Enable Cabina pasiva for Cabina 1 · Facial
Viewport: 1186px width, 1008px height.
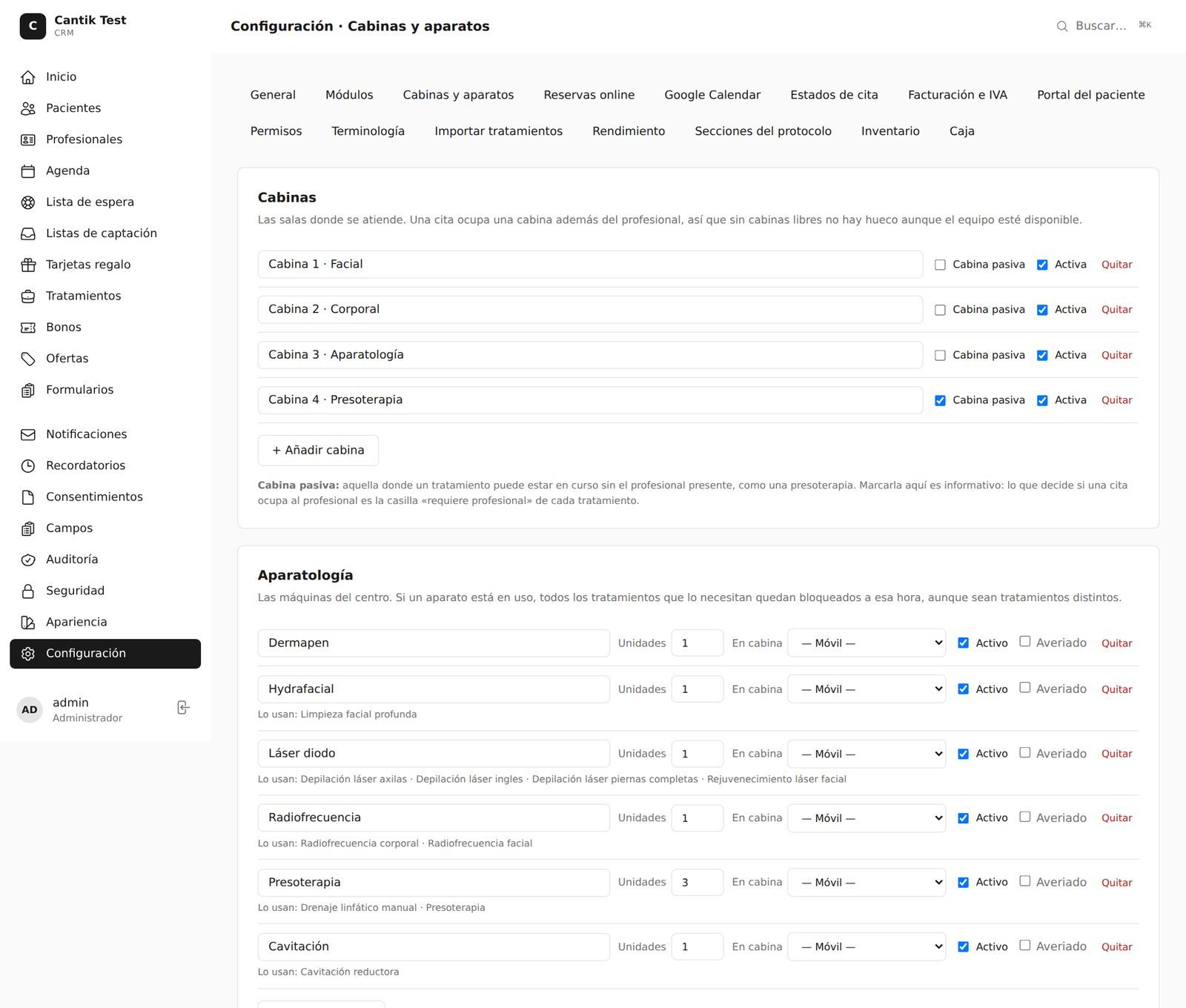tap(940, 265)
